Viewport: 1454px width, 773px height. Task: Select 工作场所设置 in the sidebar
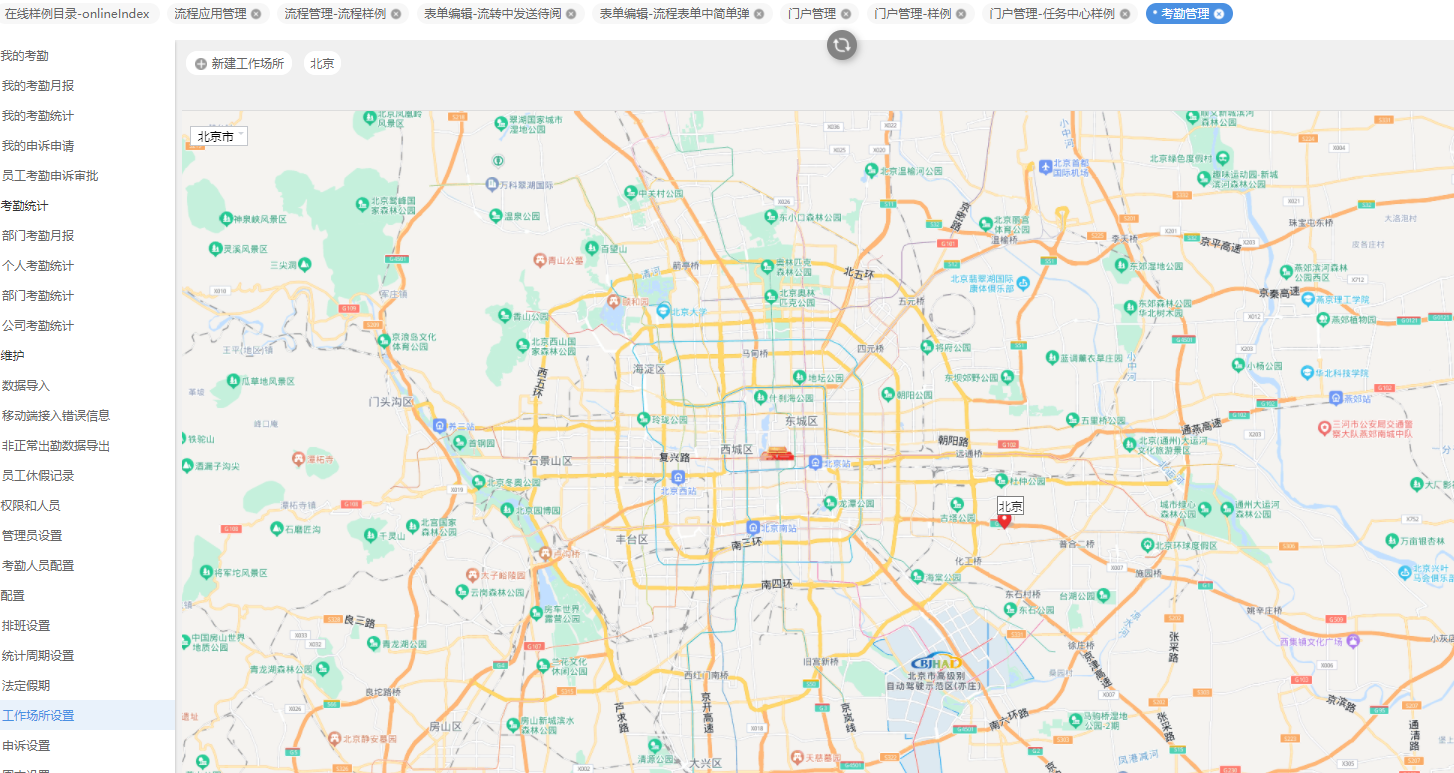click(87, 716)
